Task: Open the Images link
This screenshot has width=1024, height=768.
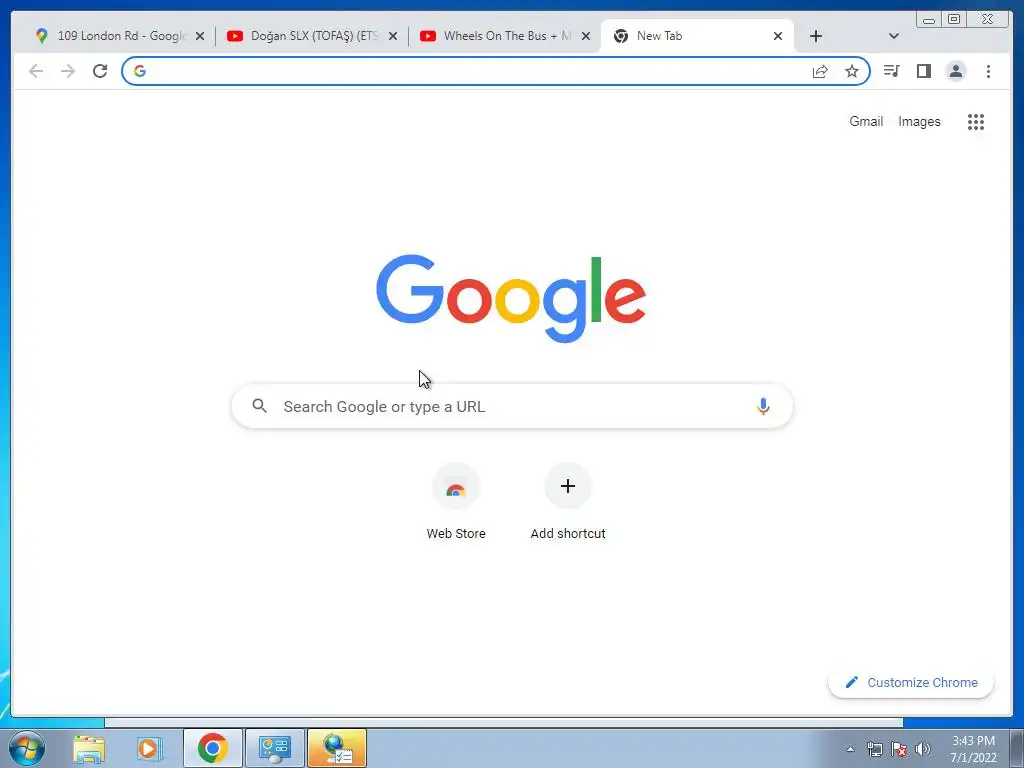Action: point(919,121)
